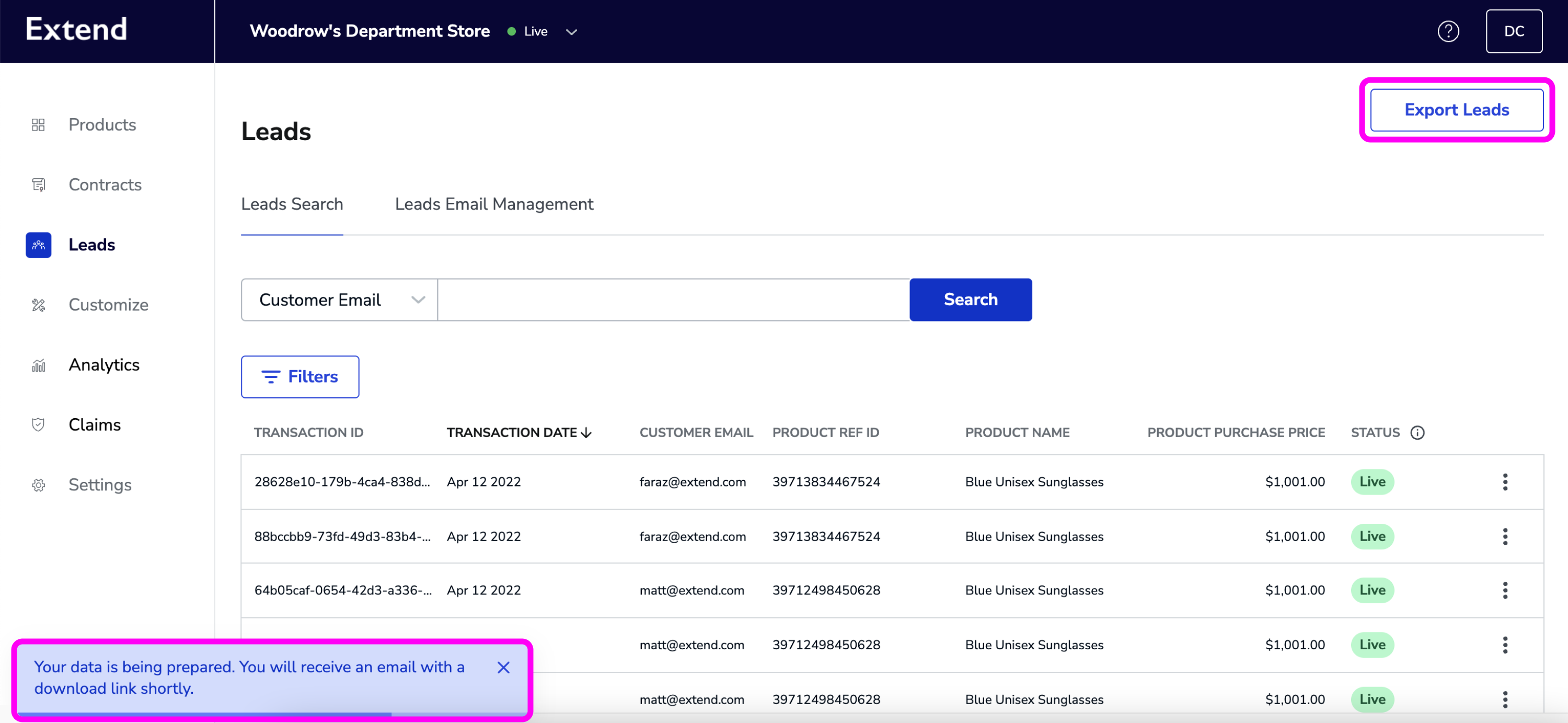Screen dimensions: 1568x723
Task: Click the Analytics chart icon in sidebar
Action: point(38,365)
